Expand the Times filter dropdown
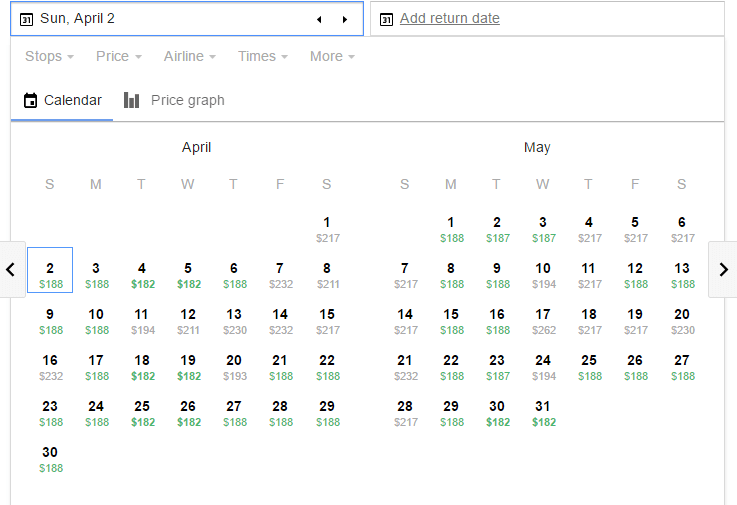 [262, 57]
